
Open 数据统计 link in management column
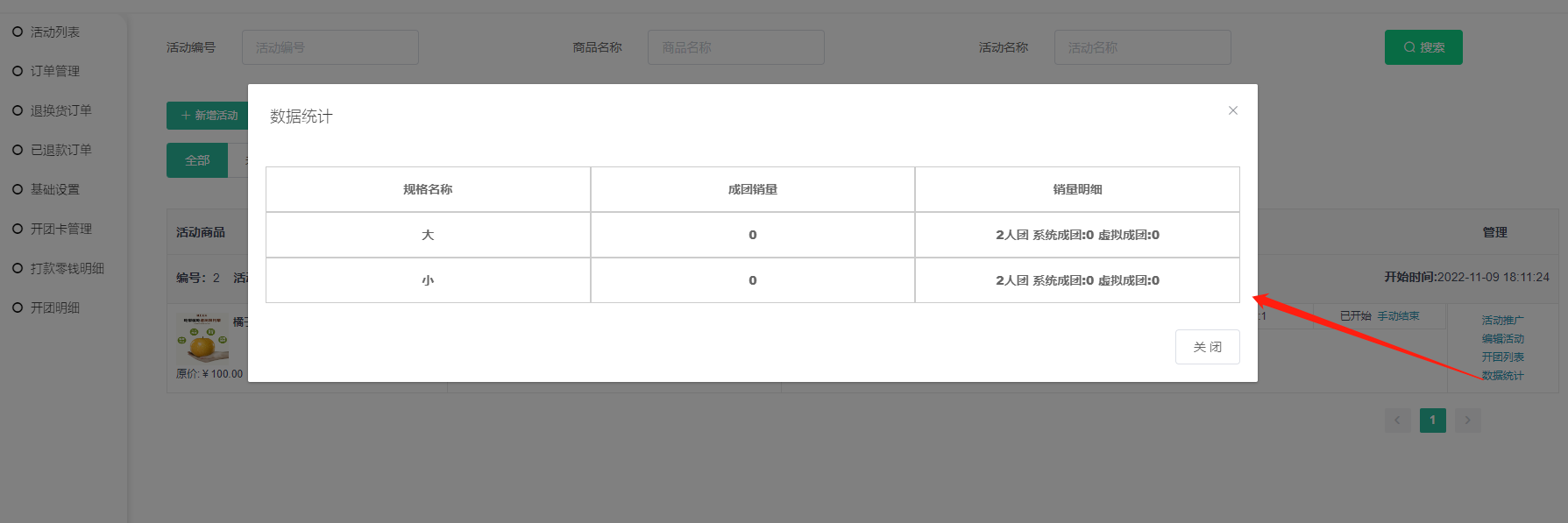[x=1502, y=376]
